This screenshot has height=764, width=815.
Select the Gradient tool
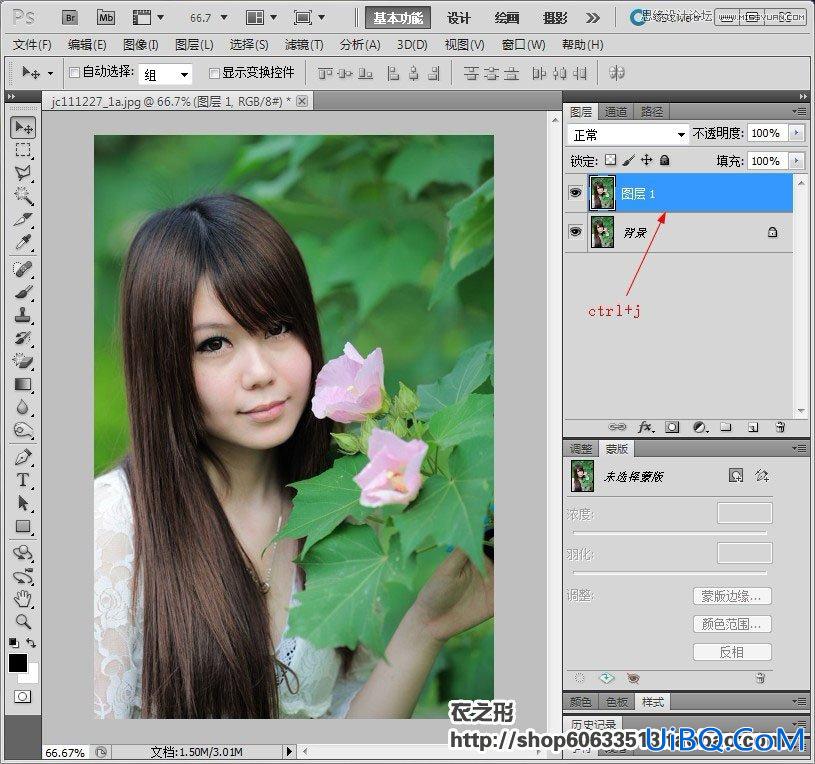(x=22, y=384)
